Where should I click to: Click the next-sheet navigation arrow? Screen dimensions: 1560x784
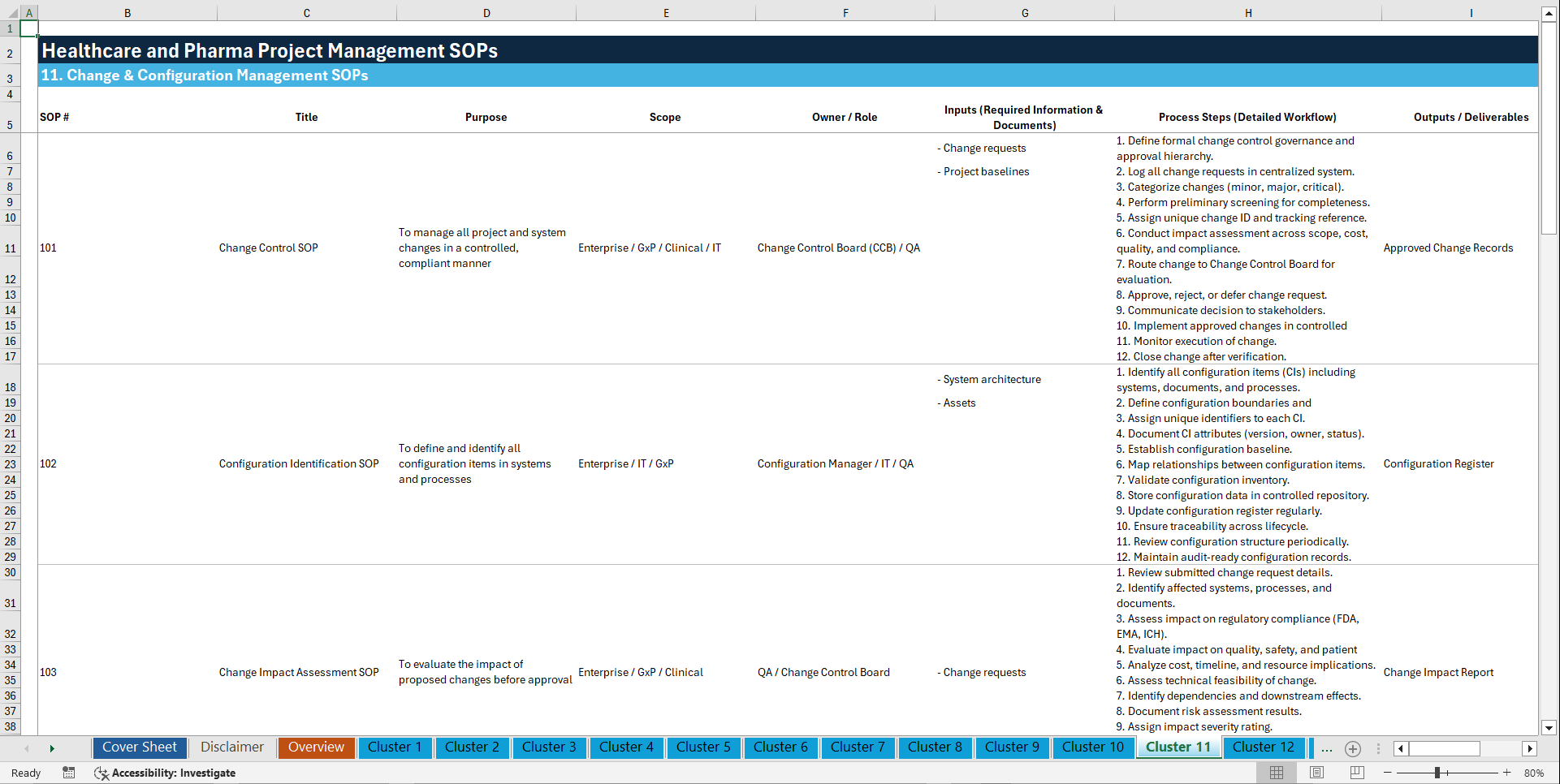[52, 748]
